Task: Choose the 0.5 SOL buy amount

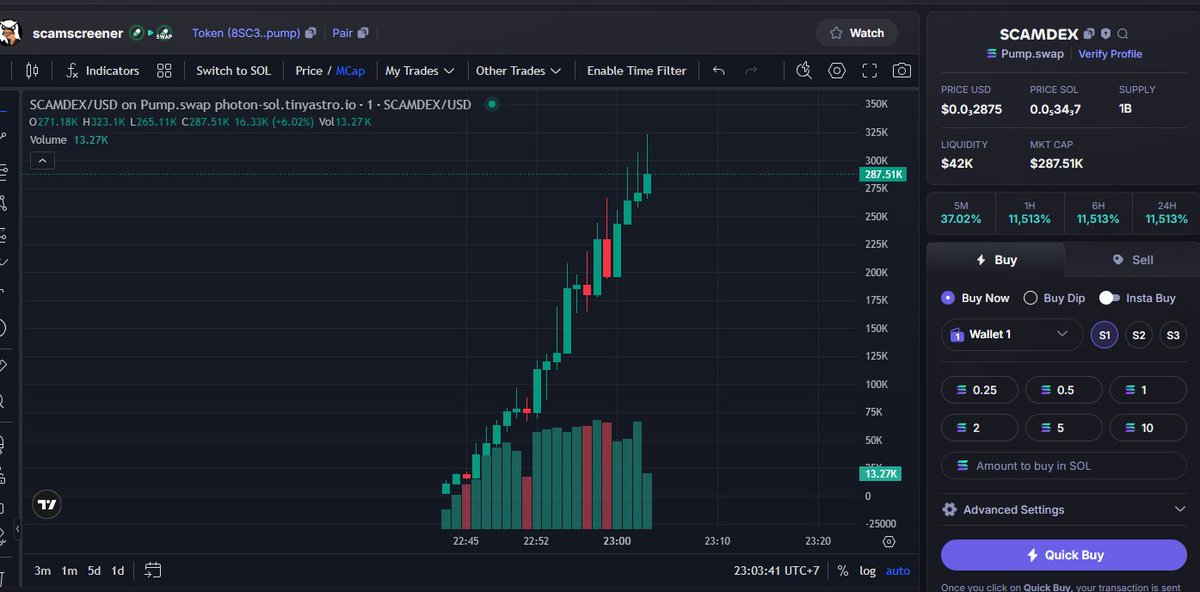Action: point(1064,390)
